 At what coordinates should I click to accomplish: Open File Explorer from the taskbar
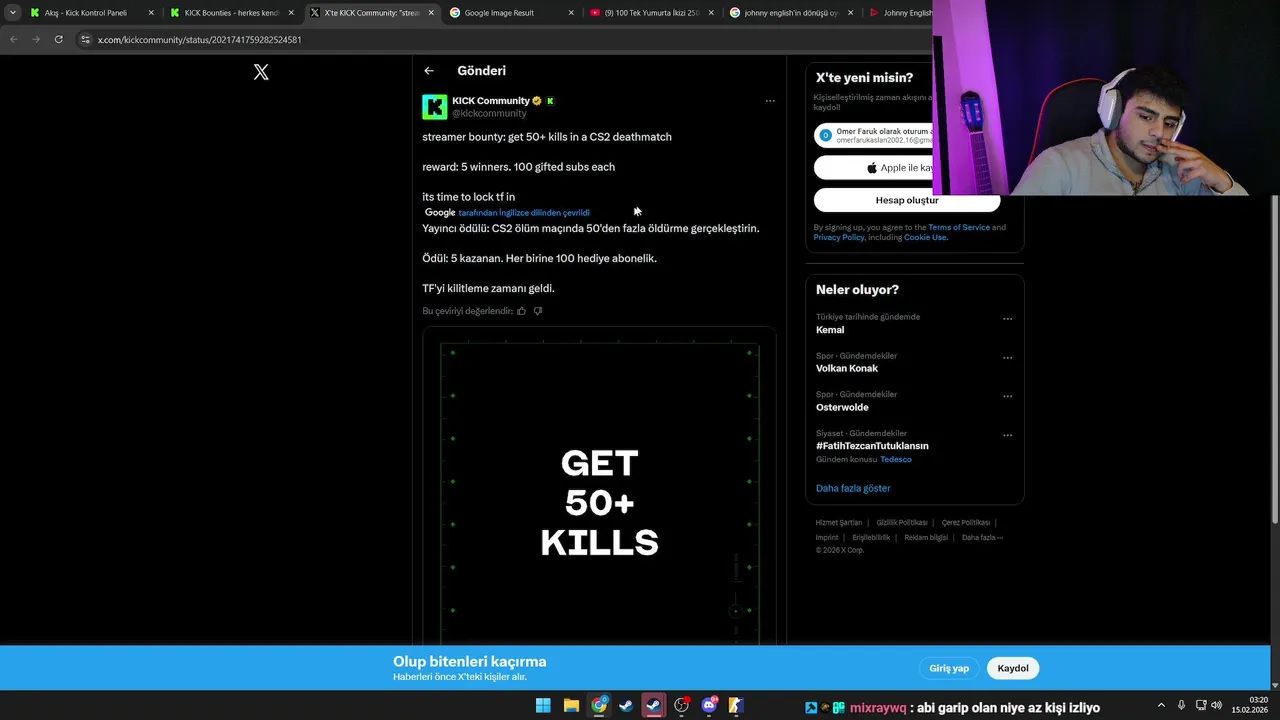571,706
